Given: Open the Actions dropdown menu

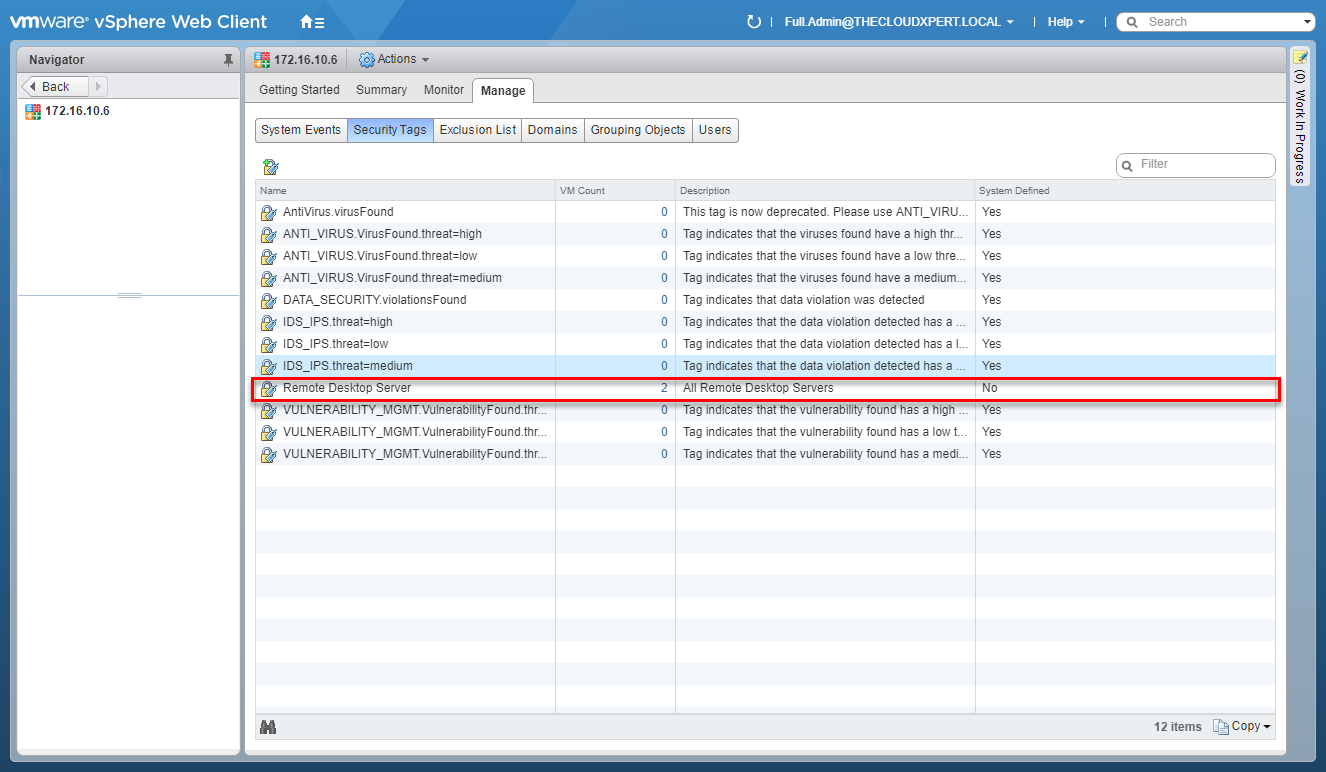Looking at the screenshot, I should click(x=394, y=60).
